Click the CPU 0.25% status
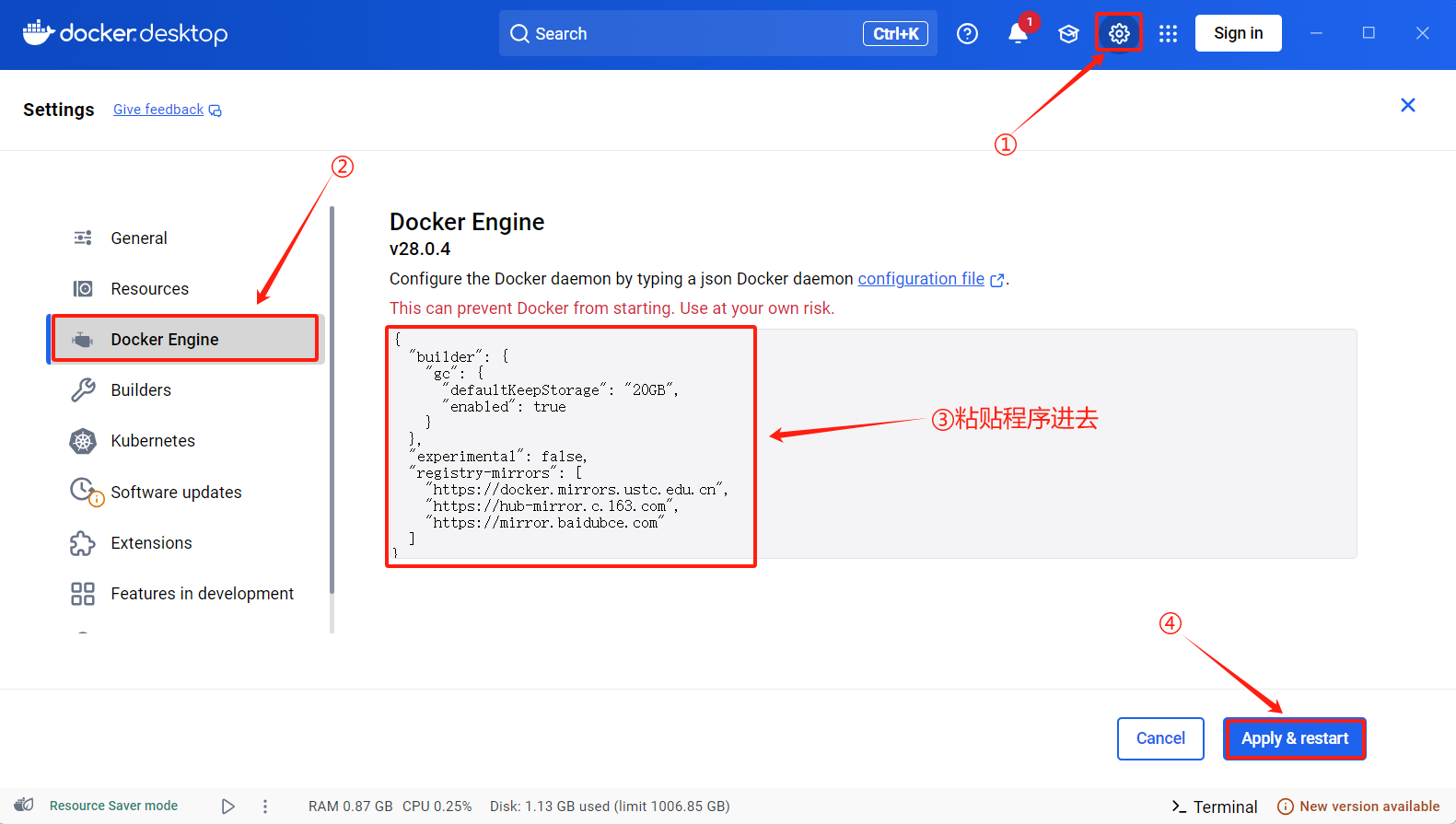The width and height of the screenshot is (1456, 824). pos(437,807)
